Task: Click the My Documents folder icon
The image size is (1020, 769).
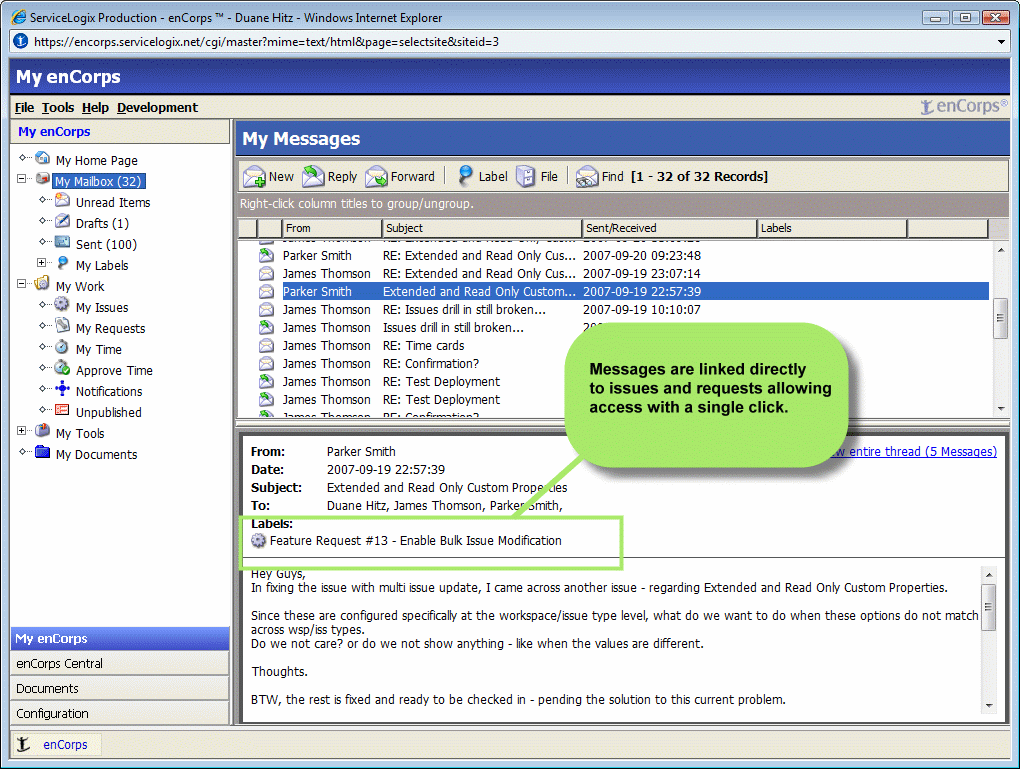Action: point(42,452)
